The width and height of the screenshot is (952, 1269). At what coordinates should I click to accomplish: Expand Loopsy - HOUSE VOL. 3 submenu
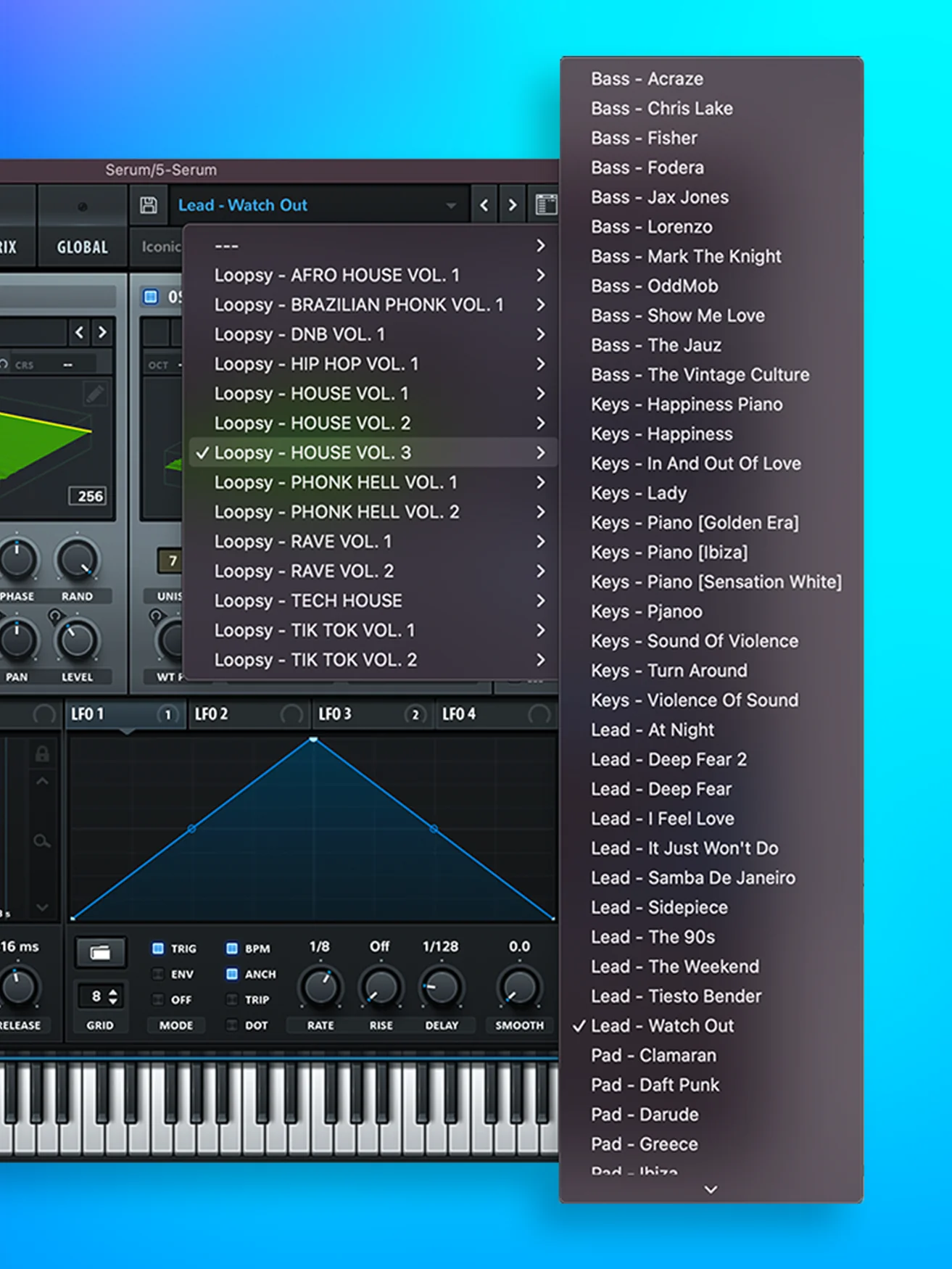(373, 452)
